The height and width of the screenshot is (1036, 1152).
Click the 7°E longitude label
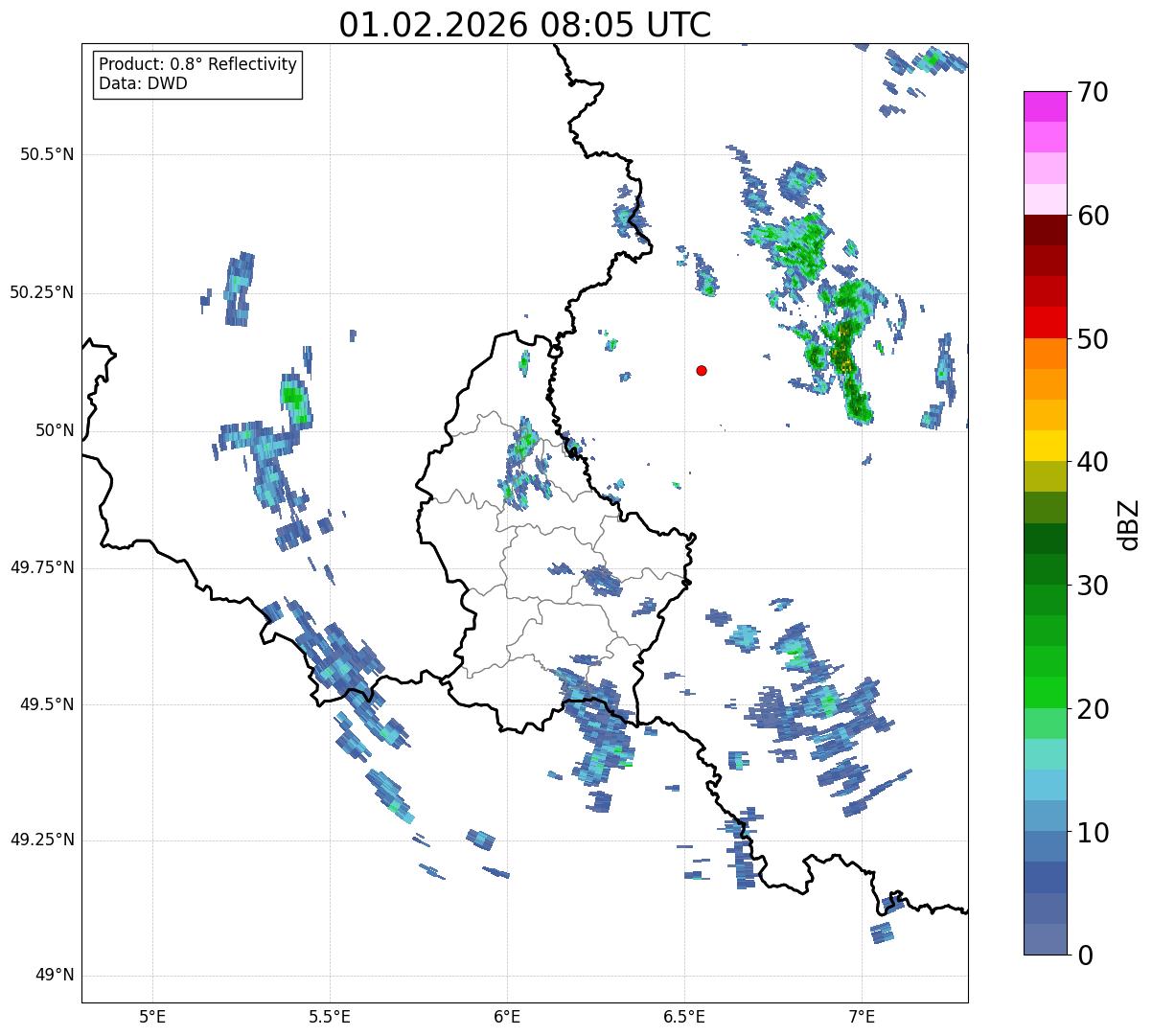pyautogui.click(x=862, y=1017)
